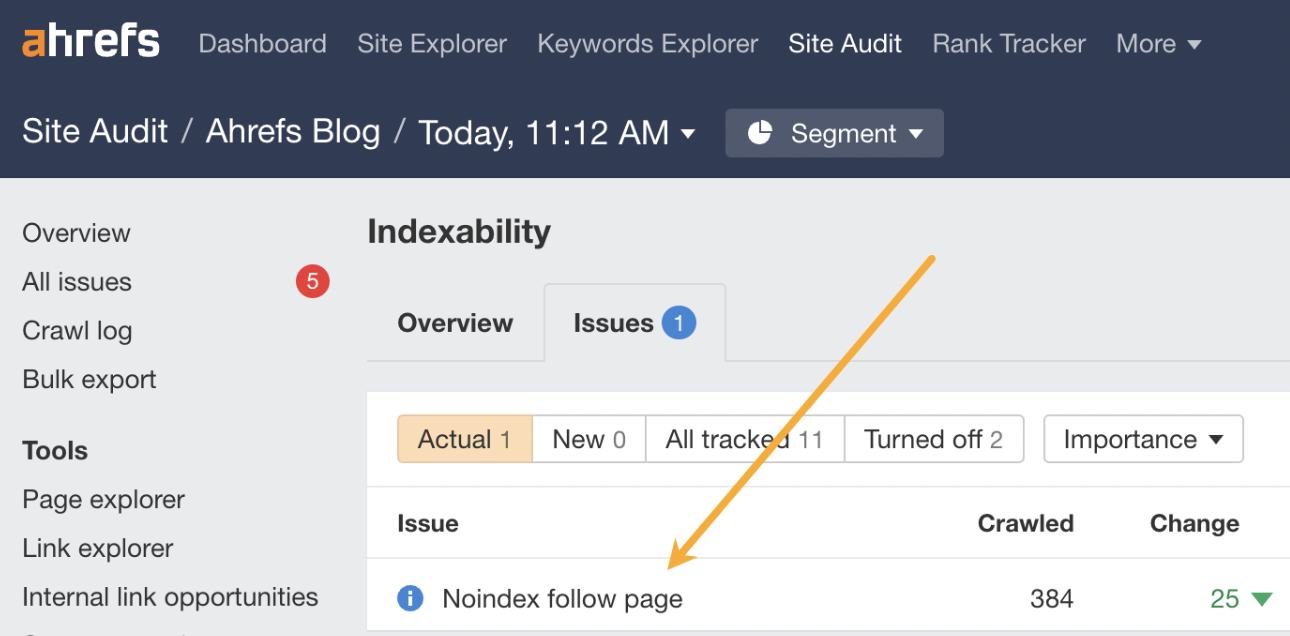Open the Segment dropdown
1290x636 pixels.
834,133
